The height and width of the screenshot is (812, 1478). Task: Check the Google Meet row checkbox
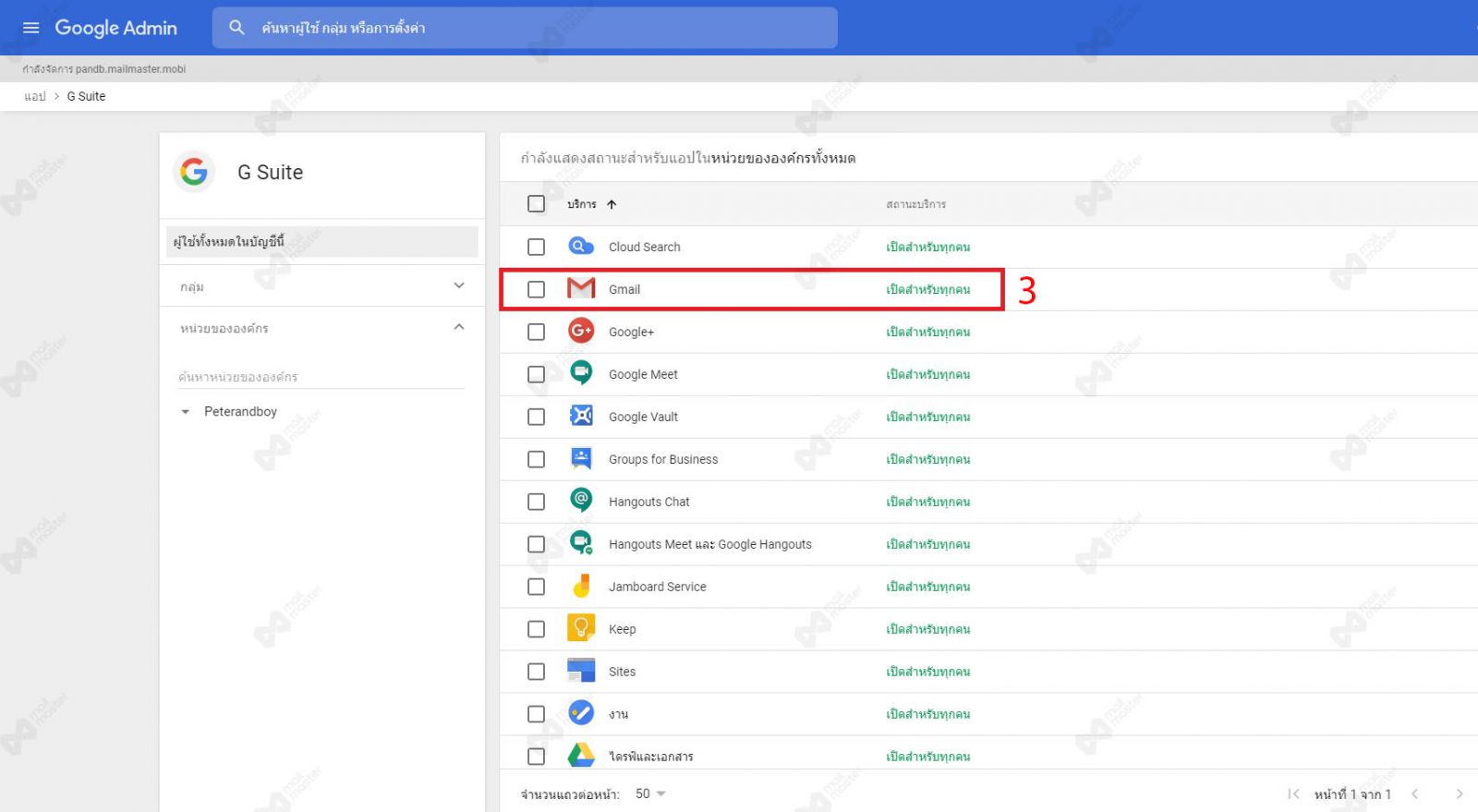(536, 374)
